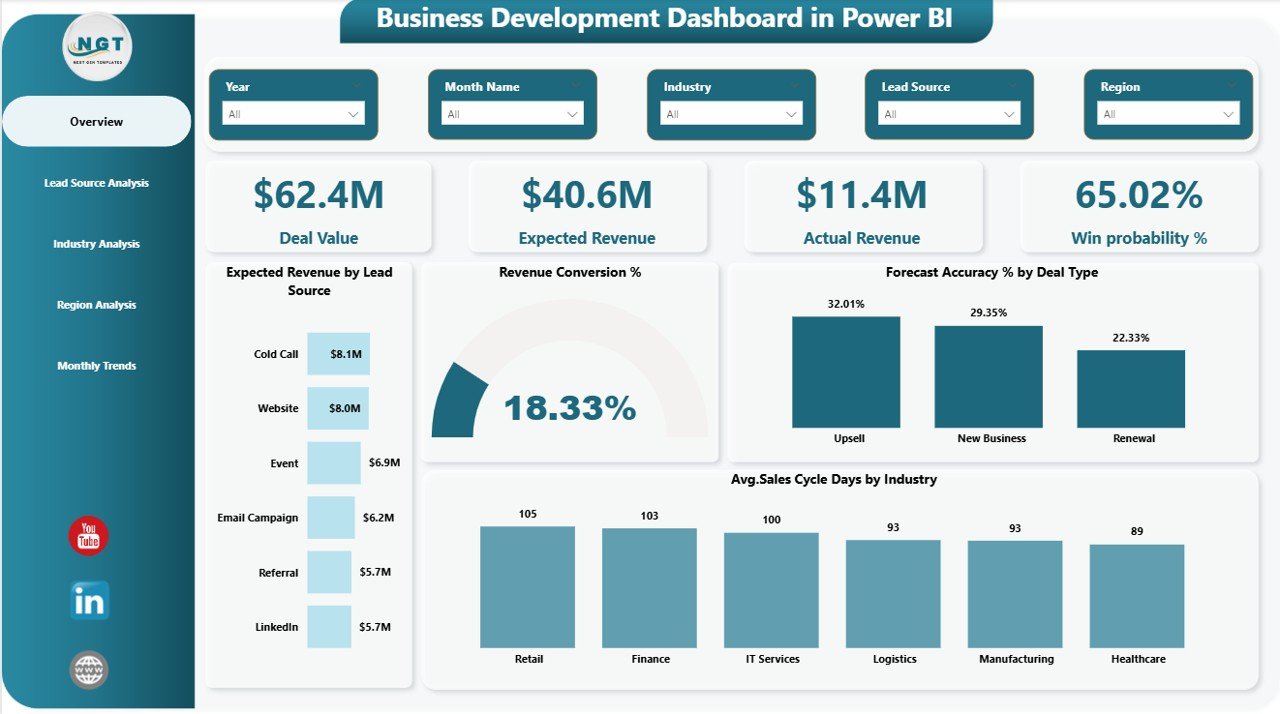
Task: Select the Cold Call bar in lead source chart
Action: click(339, 354)
